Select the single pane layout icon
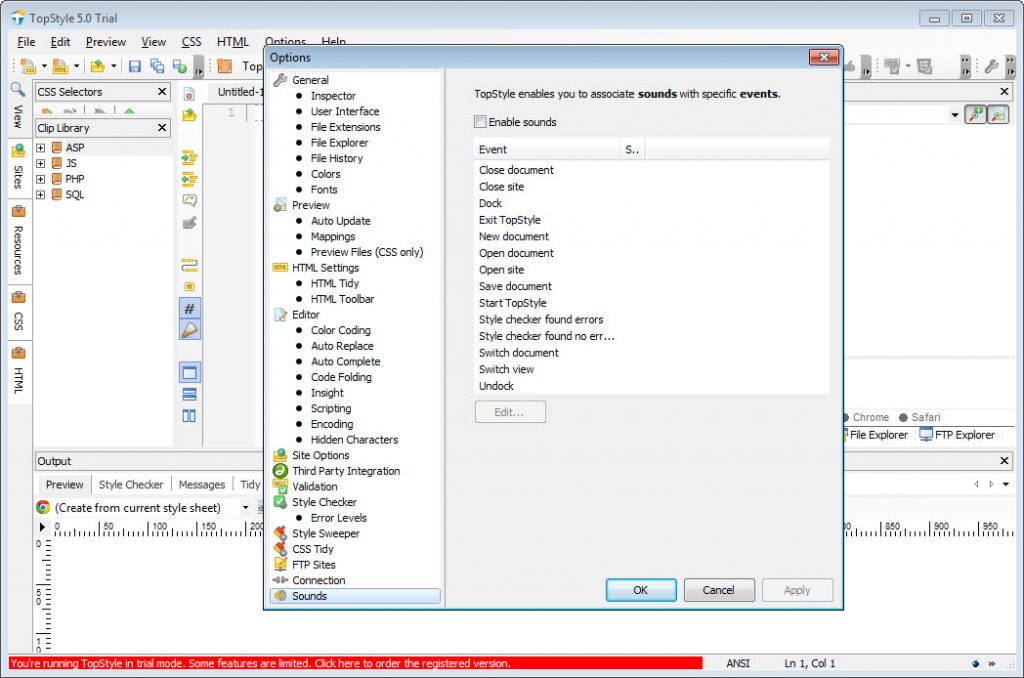Image resolution: width=1024 pixels, height=678 pixels. 189,373
